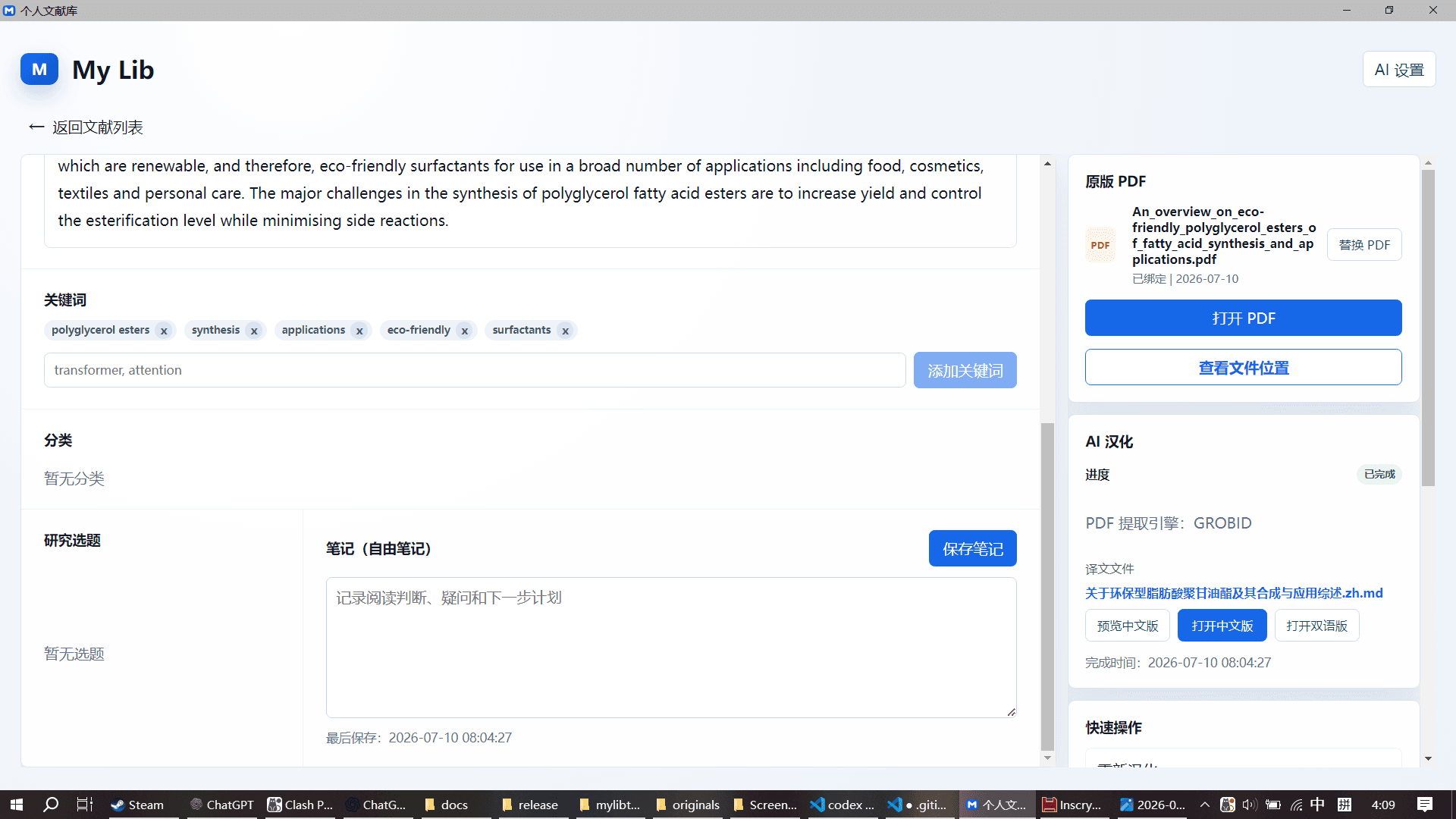Click 替换 PDF button
This screenshot has width=1456, height=819.
click(1364, 245)
